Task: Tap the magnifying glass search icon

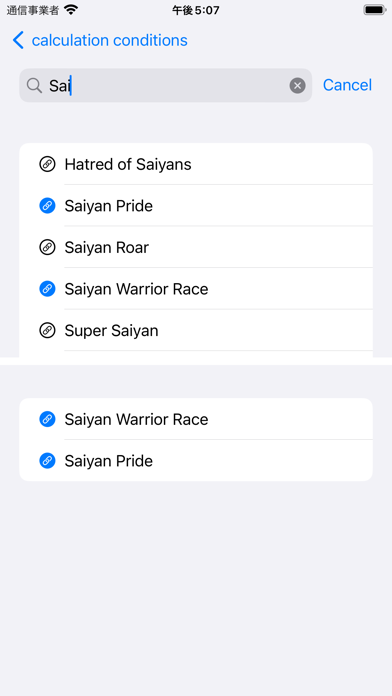Action: [34, 85]
